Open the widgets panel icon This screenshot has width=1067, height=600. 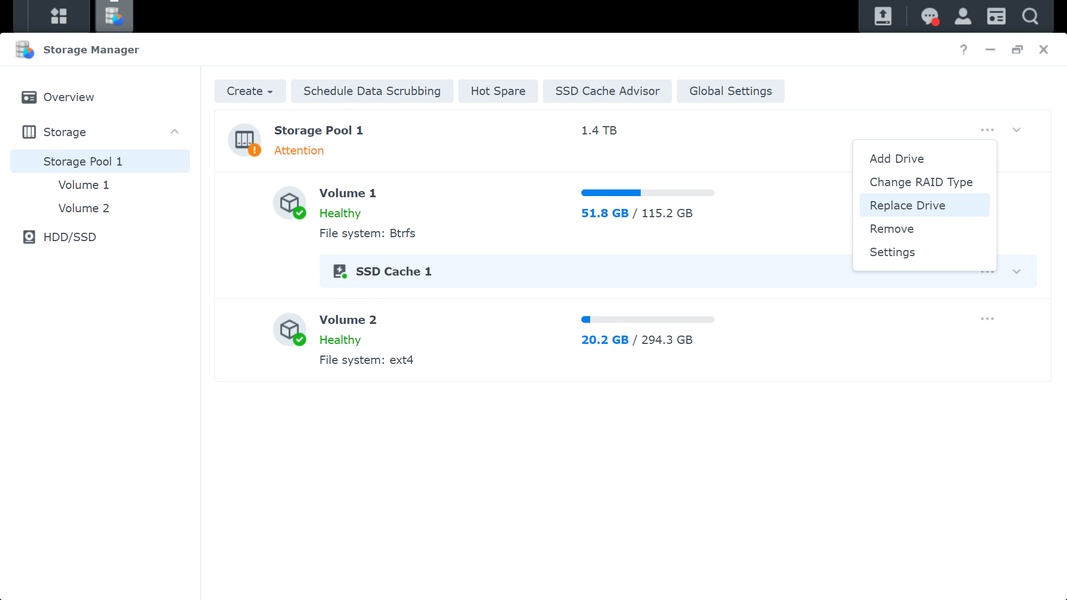click(x=996, y=16)
